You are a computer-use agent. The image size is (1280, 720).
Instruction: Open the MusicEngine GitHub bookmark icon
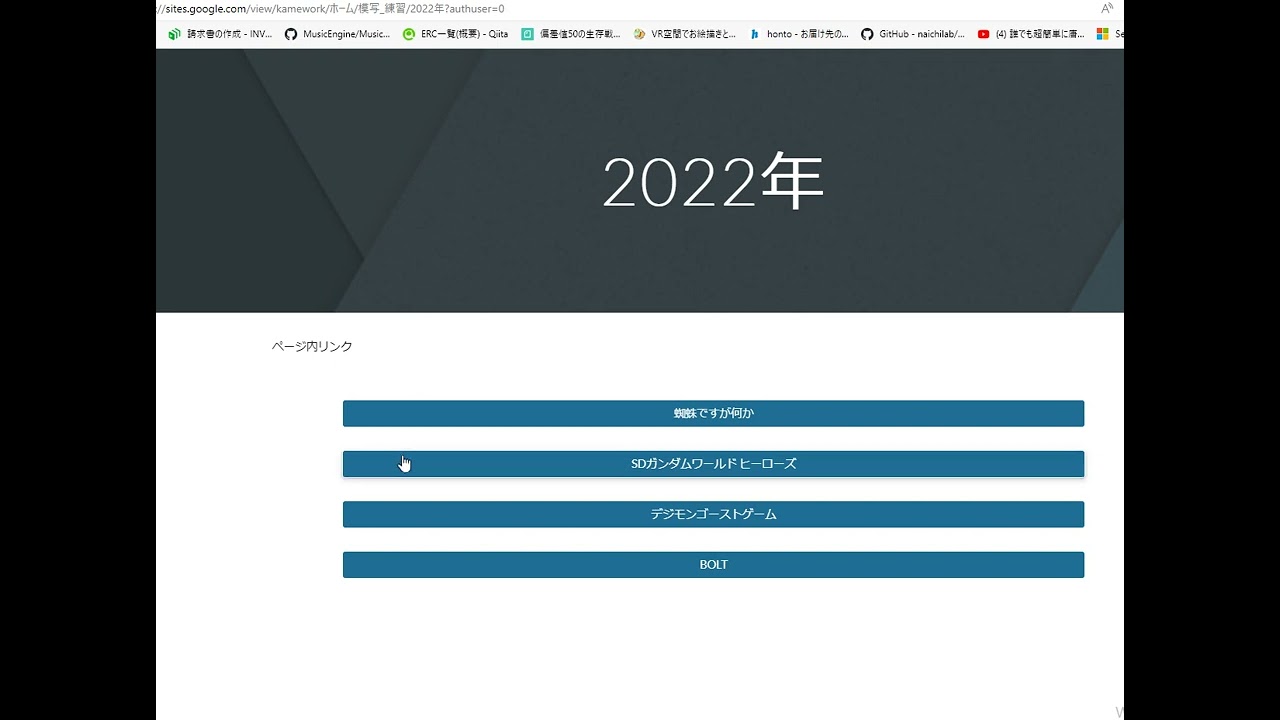[x=291, y=34]
